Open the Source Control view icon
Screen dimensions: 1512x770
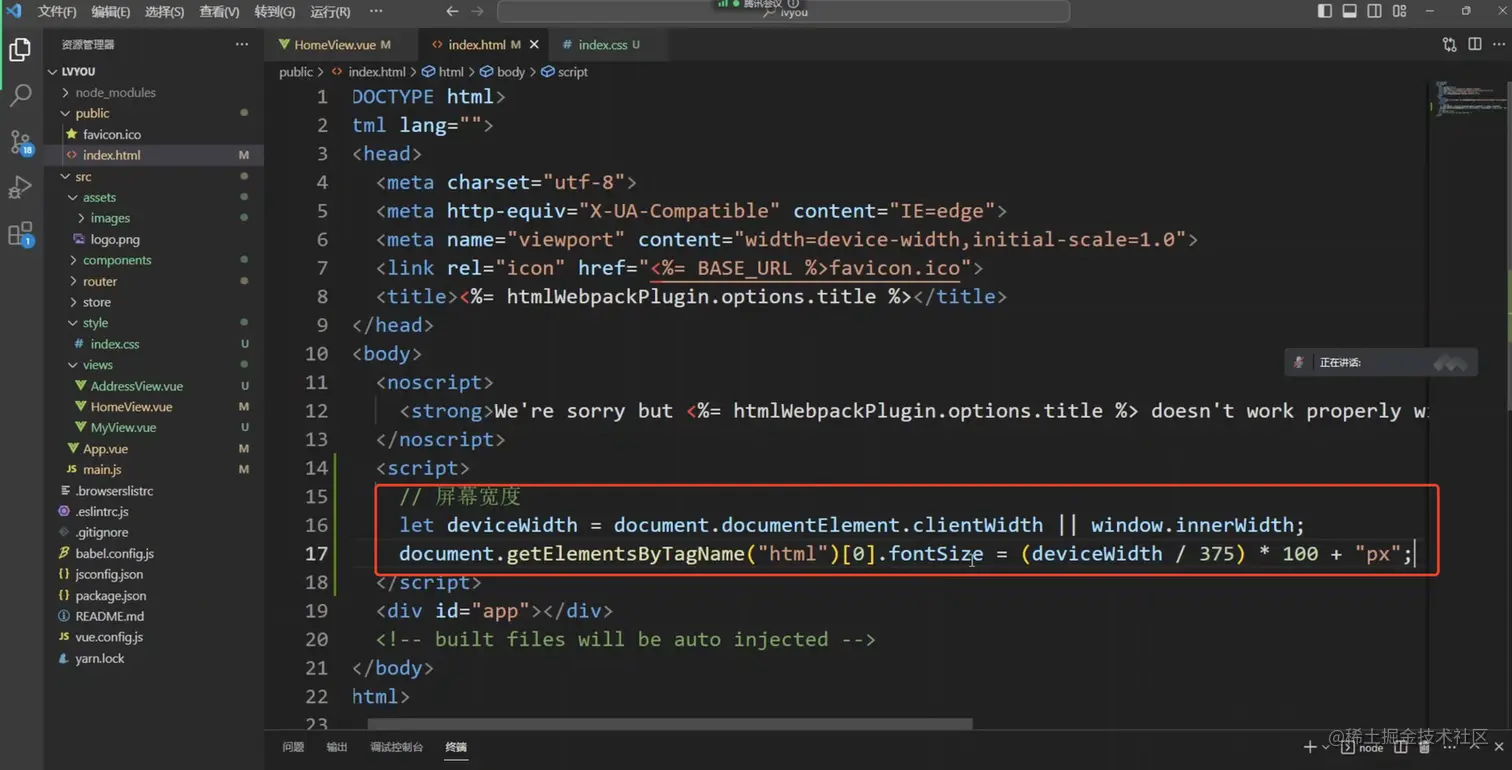20,142
